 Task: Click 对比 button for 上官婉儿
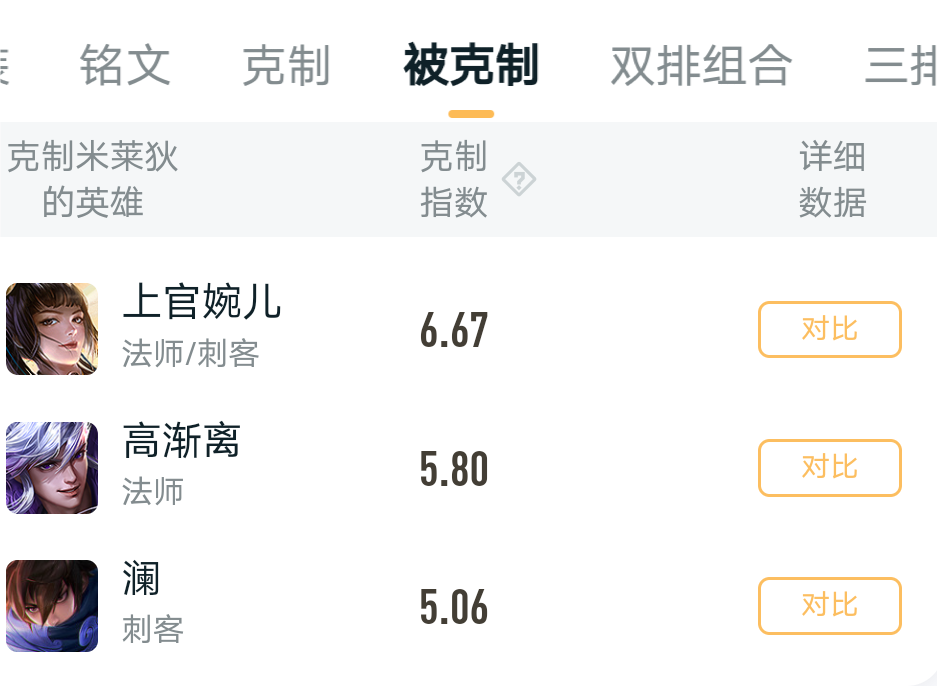click(829, 329)
